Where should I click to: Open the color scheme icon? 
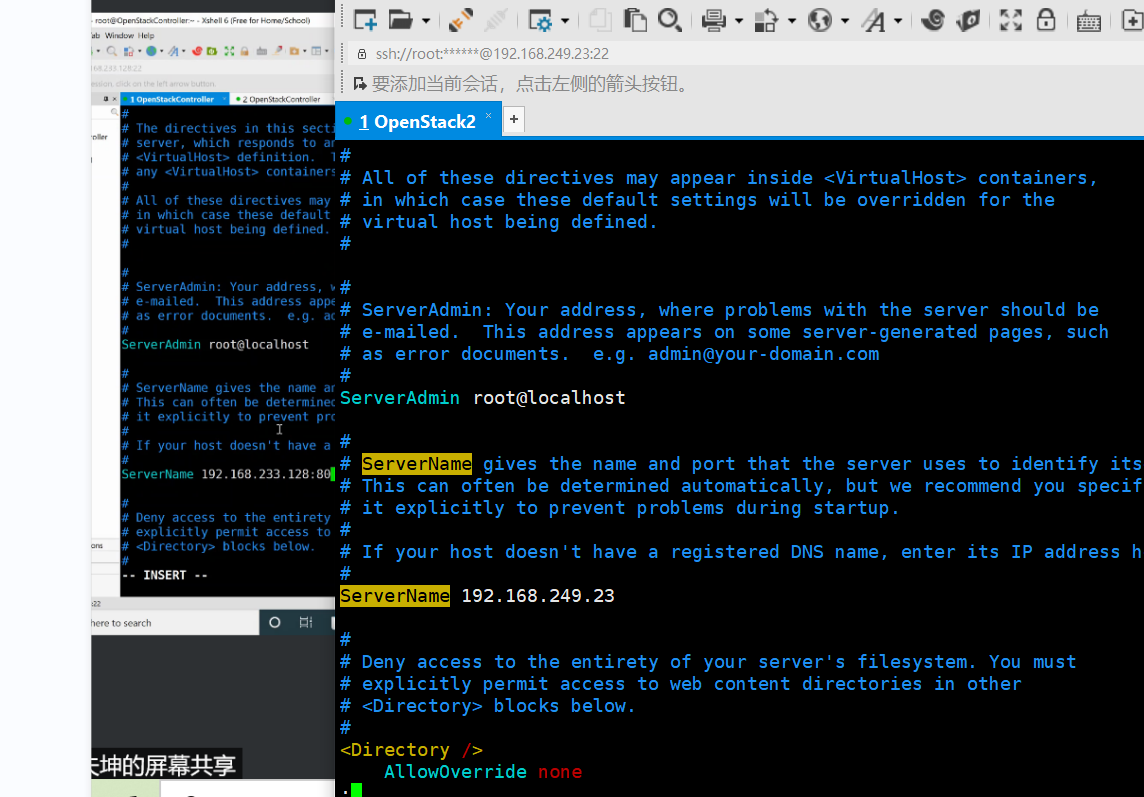click(766, 20)
